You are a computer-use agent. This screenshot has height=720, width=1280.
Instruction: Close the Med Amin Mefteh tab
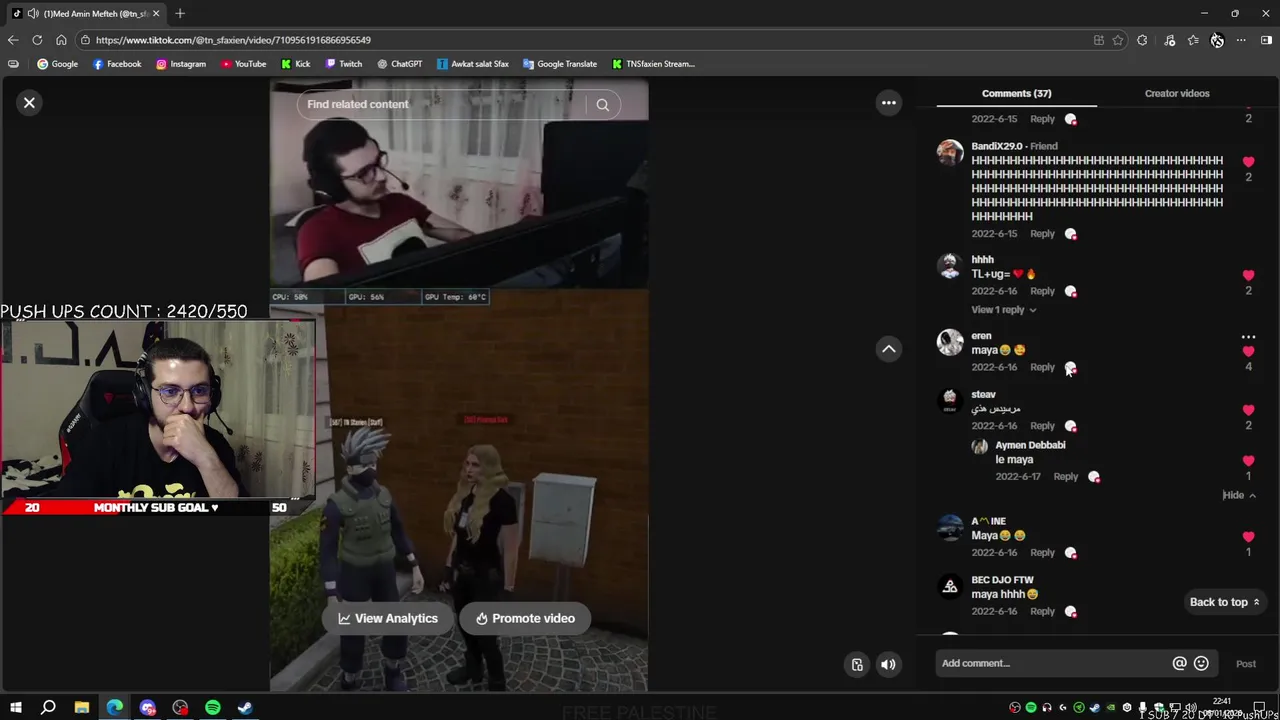click(156, 13)
